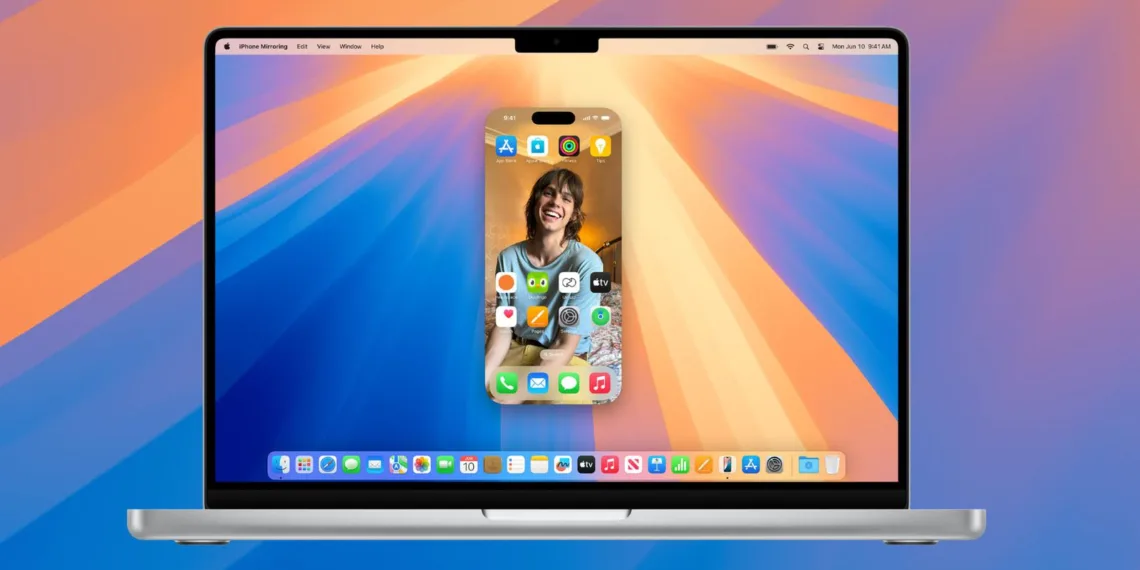Tap Messages in the iPhone dock

[569, 383]
